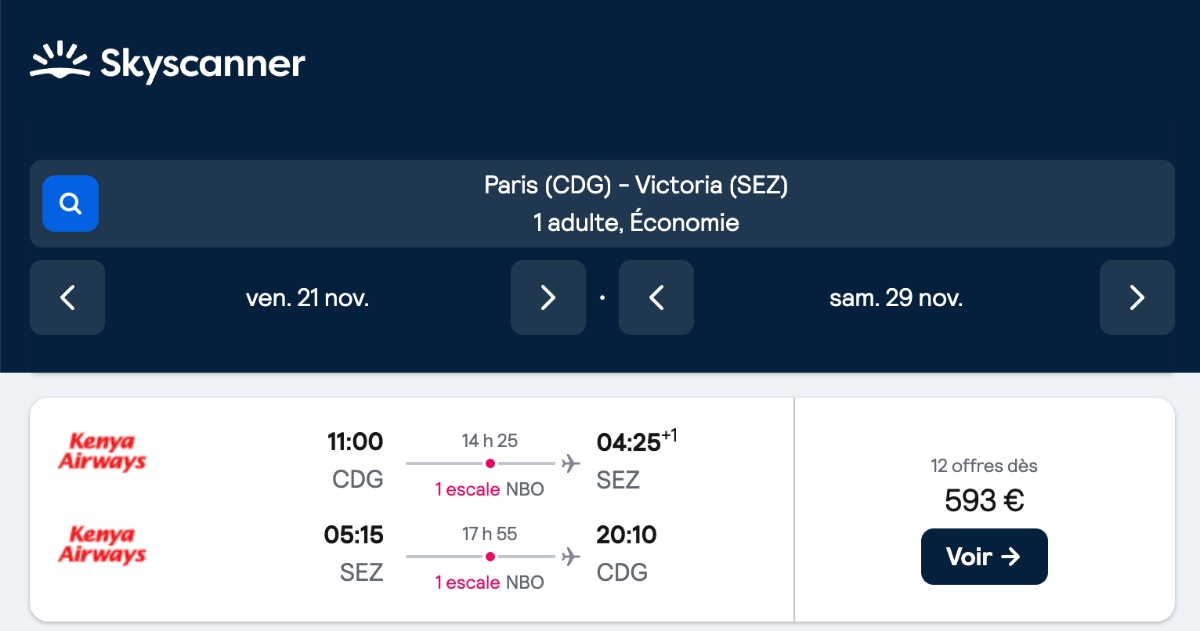Click outbound 1 escale NBO label
The height and width of the screenshot is (631, 1200).
(489, 489)
